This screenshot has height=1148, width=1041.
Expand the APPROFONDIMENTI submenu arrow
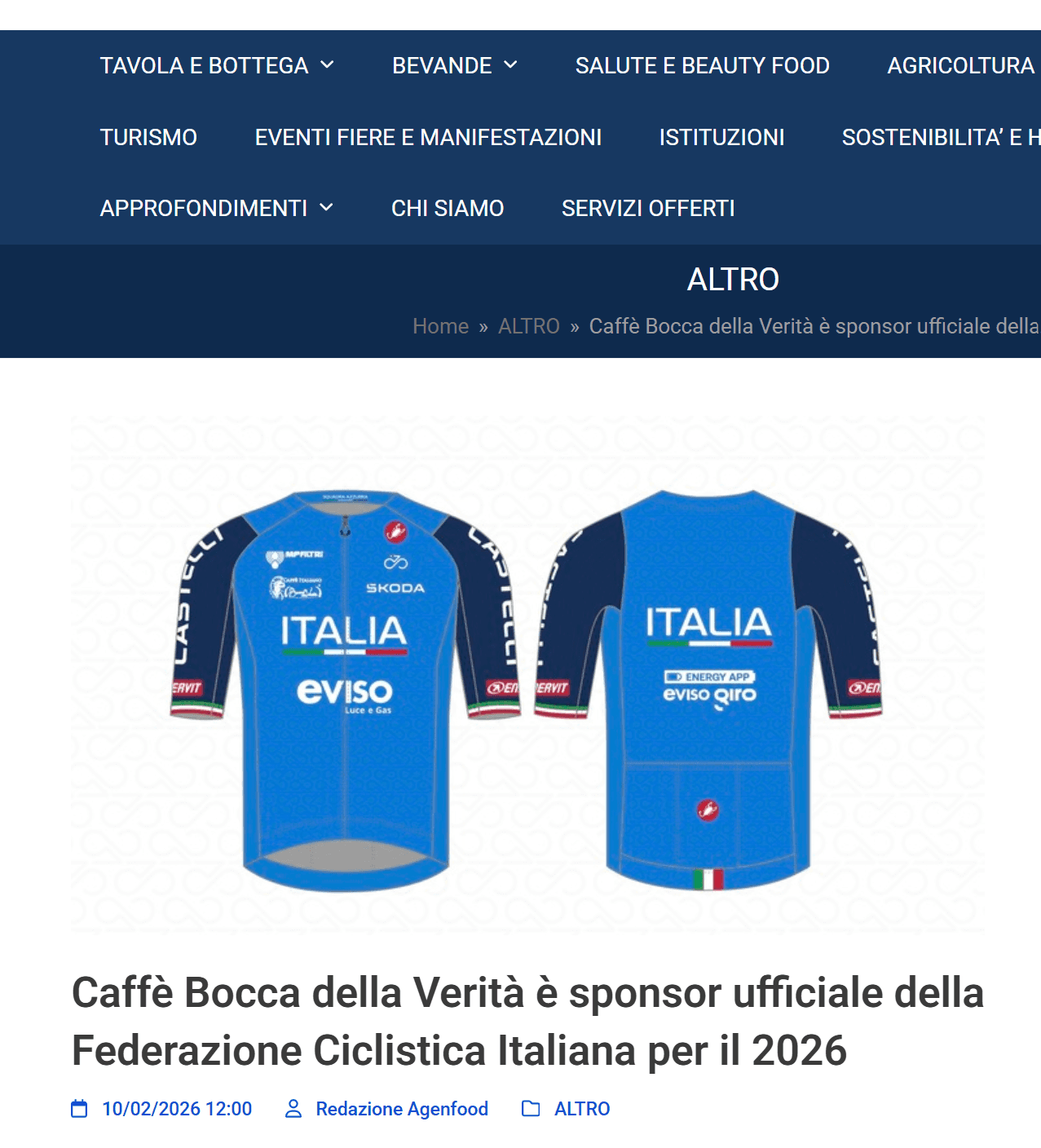[326, 208]
